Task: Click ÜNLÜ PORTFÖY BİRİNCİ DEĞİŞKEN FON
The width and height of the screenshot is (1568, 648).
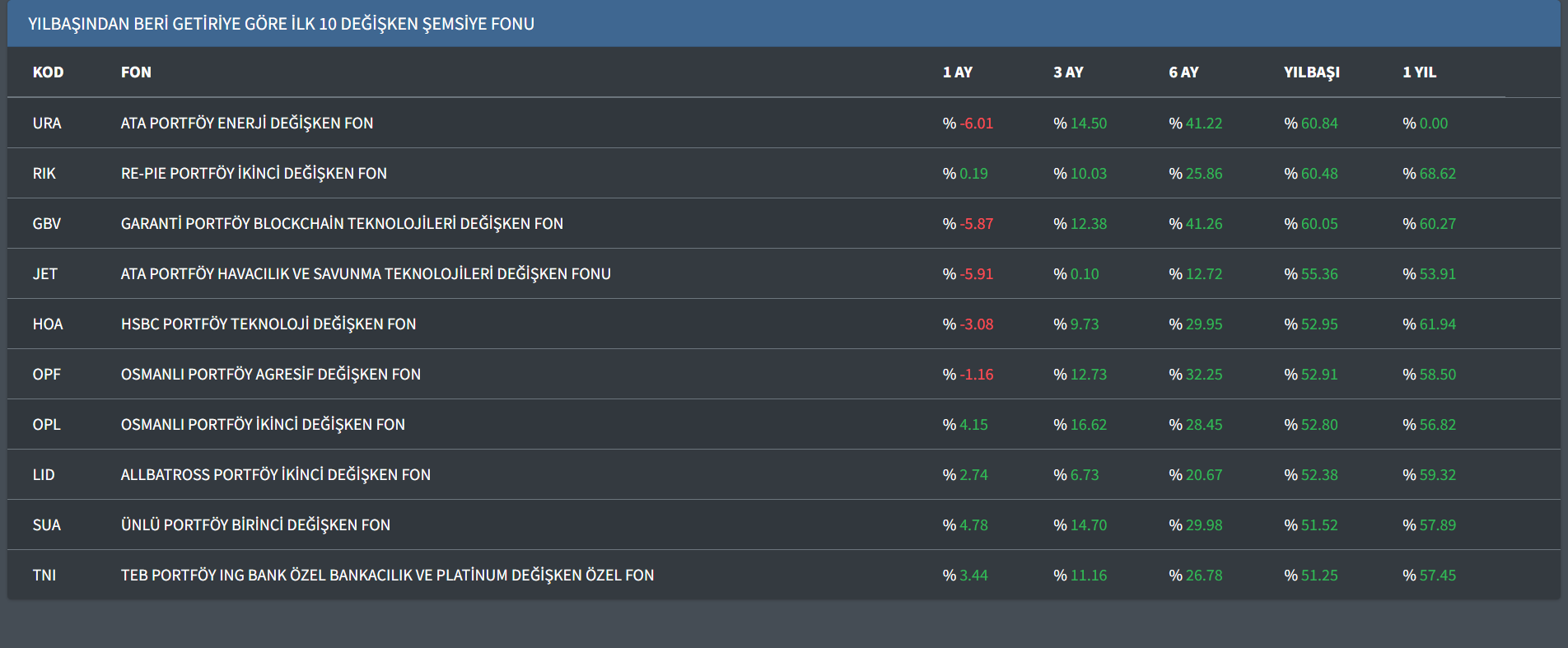Action: click(255, 524)
